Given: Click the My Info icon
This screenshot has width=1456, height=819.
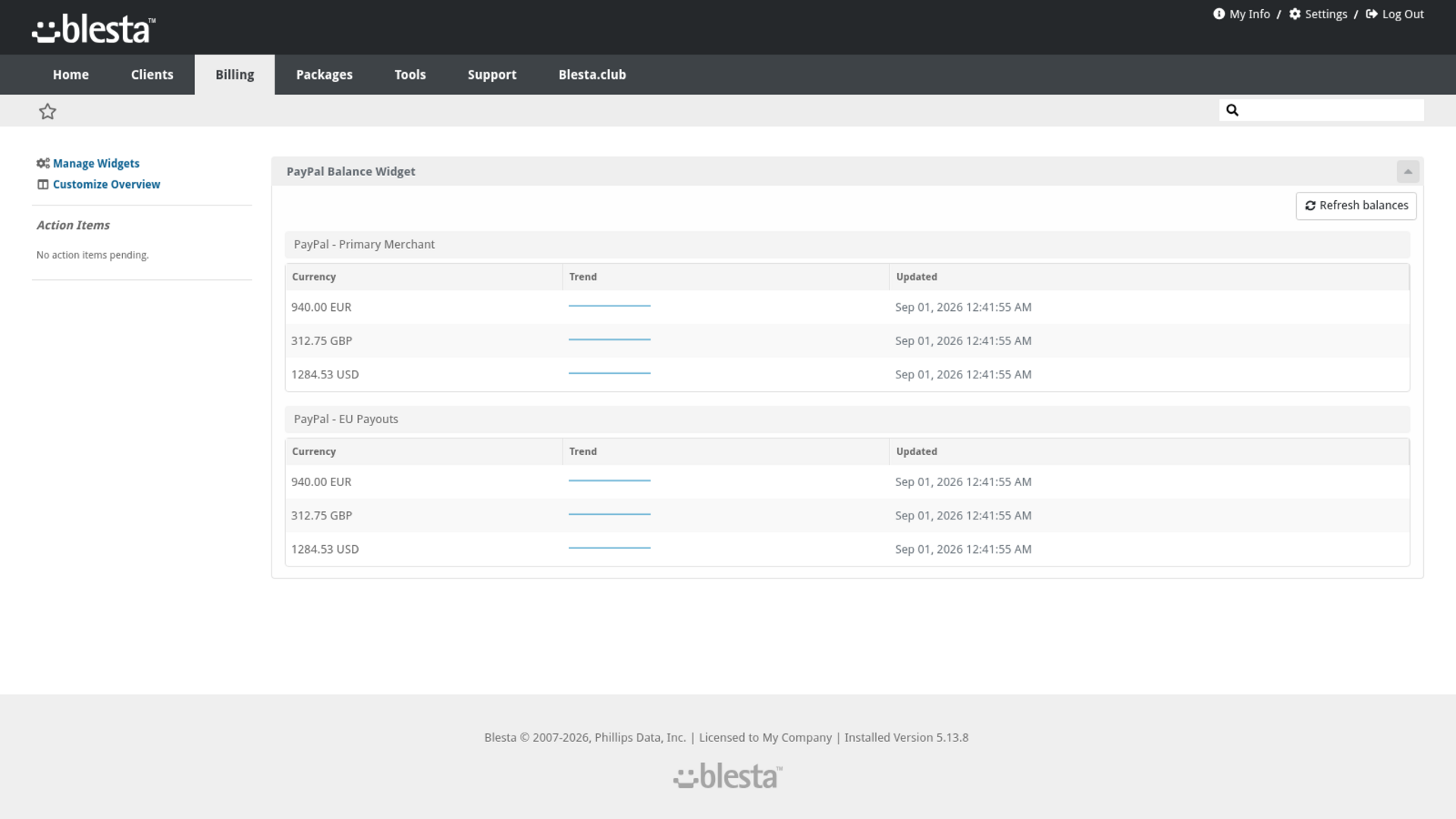Looking at the screenshot, I should [1219, 14].
